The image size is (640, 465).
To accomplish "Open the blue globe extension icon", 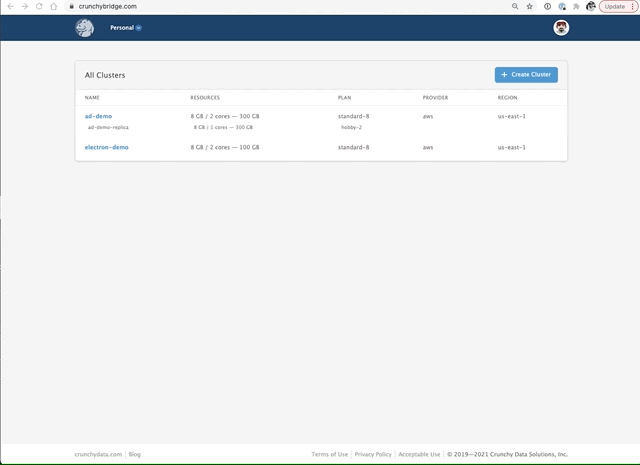I will coord(562,7).
